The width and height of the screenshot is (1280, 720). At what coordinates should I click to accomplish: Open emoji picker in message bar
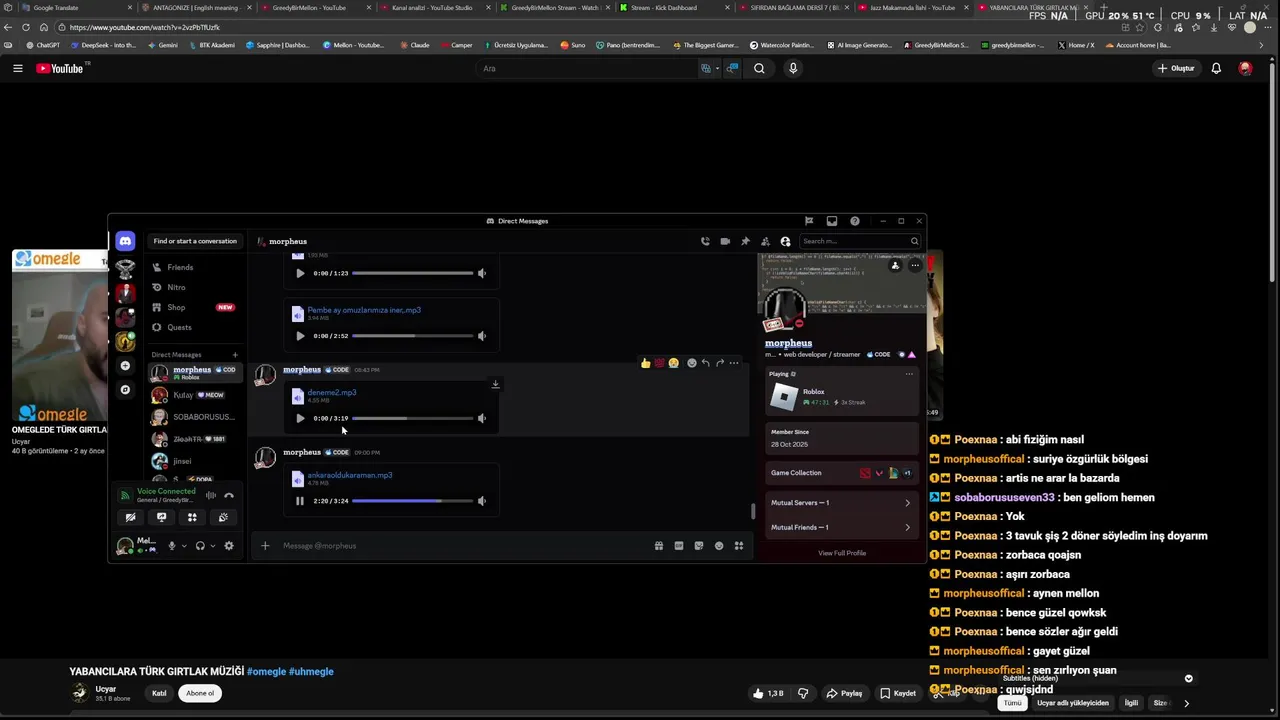click(719, 546)
